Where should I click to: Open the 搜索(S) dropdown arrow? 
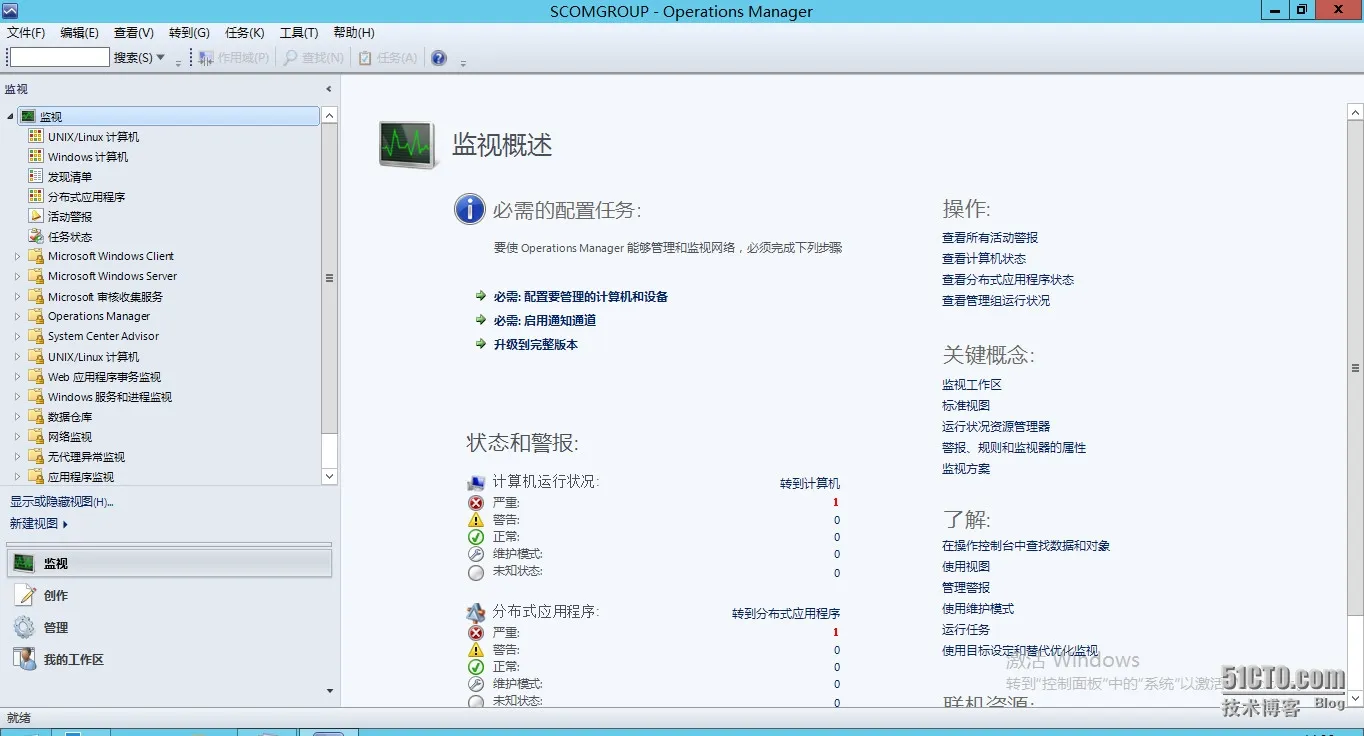[x=160, y=58]
